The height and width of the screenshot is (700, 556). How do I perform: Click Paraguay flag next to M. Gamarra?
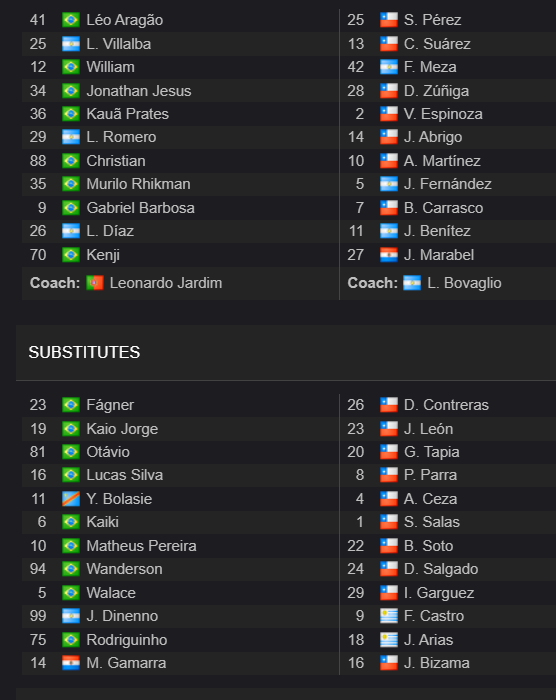pyautogui.click(x=71, y=663)
